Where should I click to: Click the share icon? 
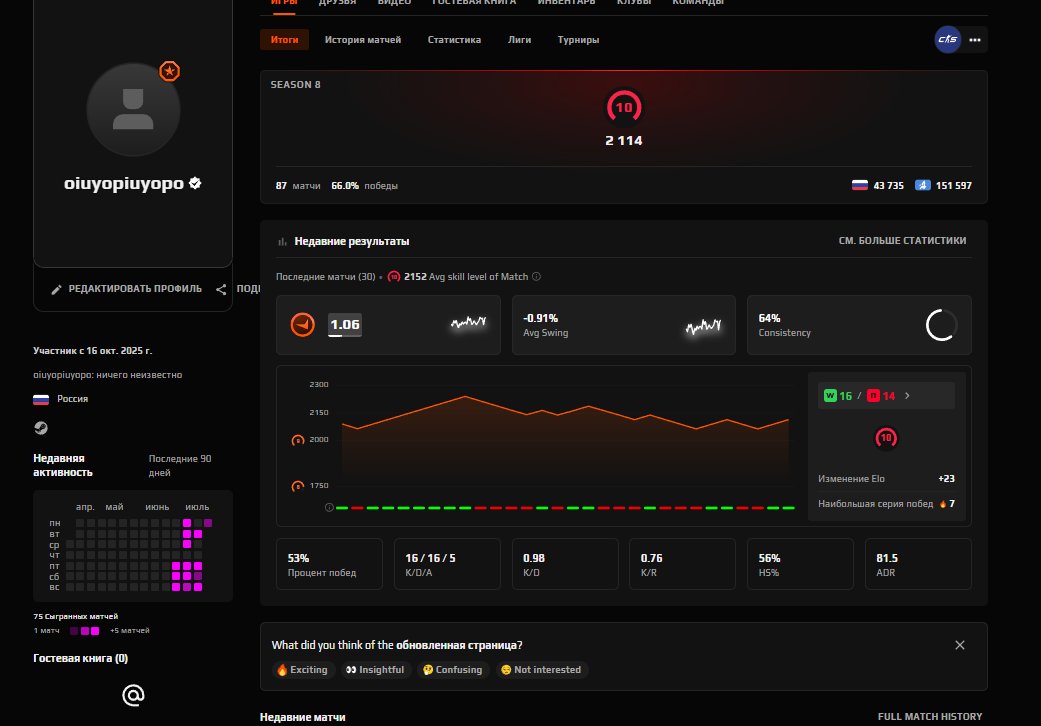coord(221,289)
